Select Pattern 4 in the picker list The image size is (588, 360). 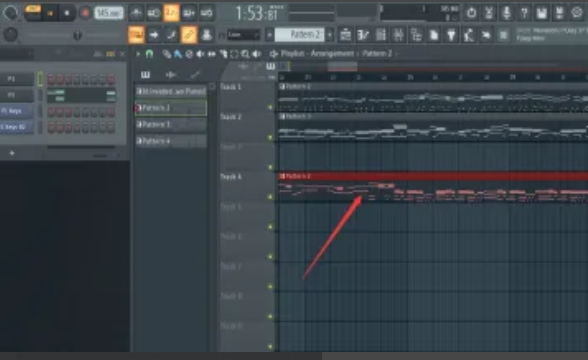(x=171, y=141)
